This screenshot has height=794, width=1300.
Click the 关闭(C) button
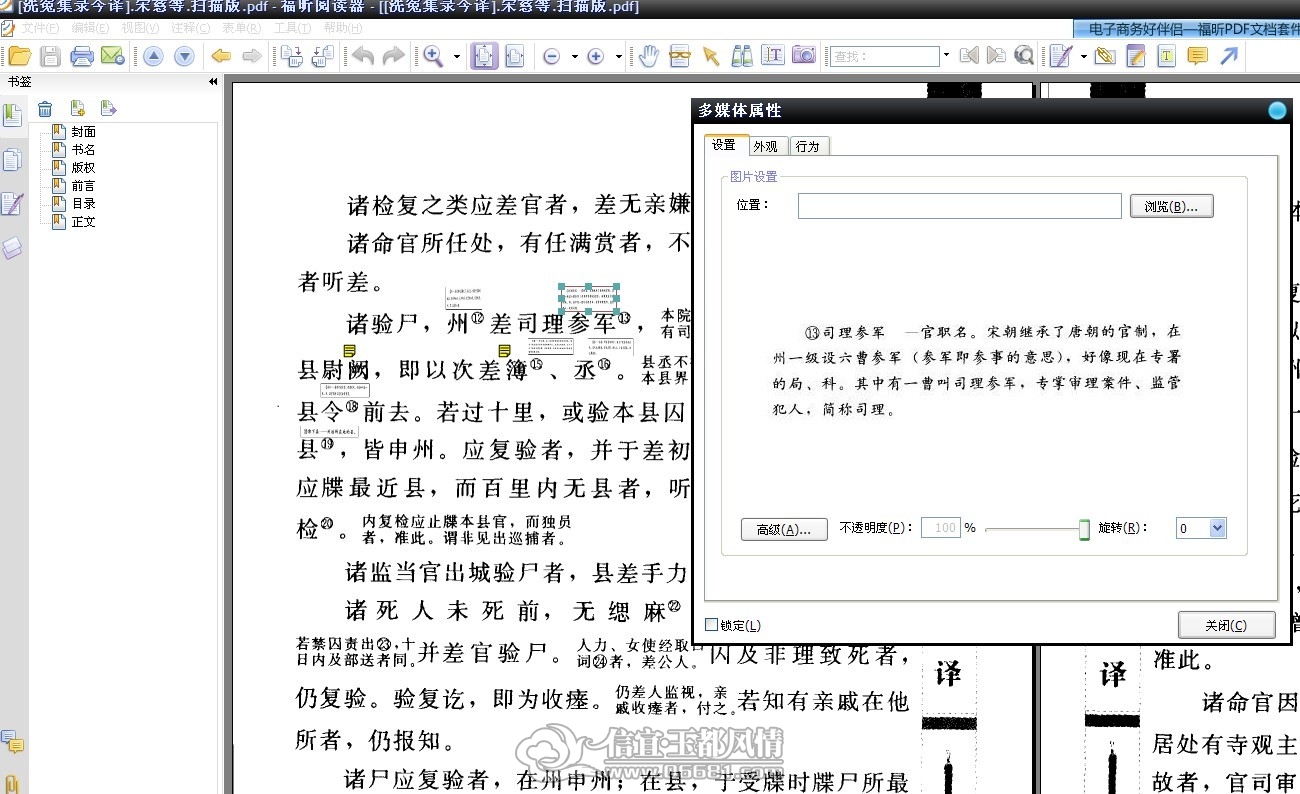tap(1226, 625)
